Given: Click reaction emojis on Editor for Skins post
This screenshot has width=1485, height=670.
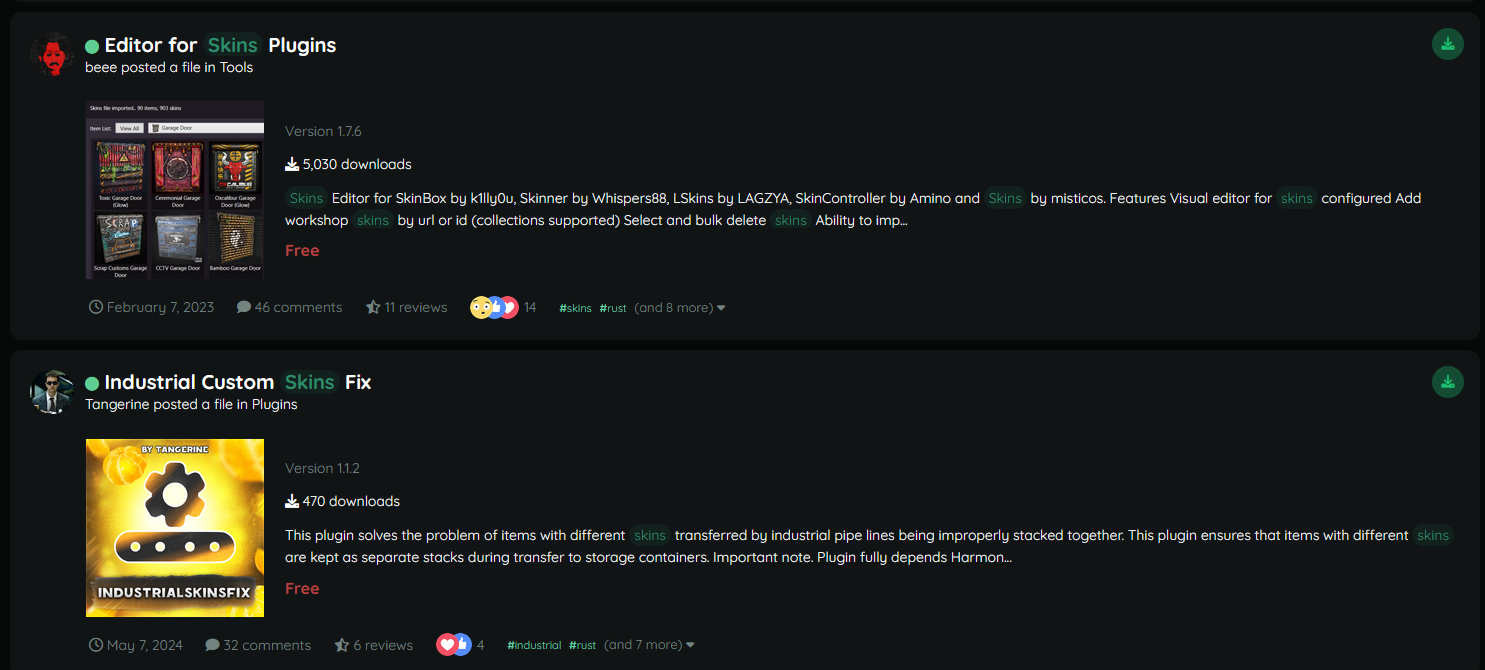Looking at the screenshot, I should coord(494,307).
